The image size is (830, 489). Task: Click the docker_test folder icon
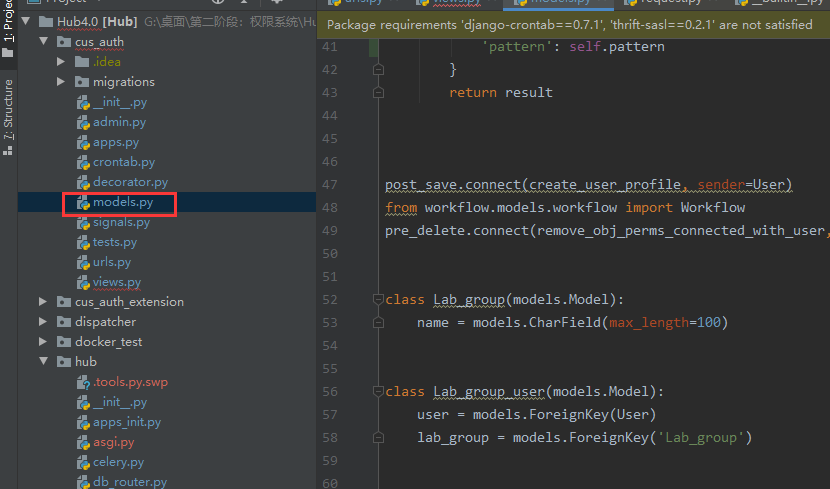pyautogui.click(x=64, y=342)
